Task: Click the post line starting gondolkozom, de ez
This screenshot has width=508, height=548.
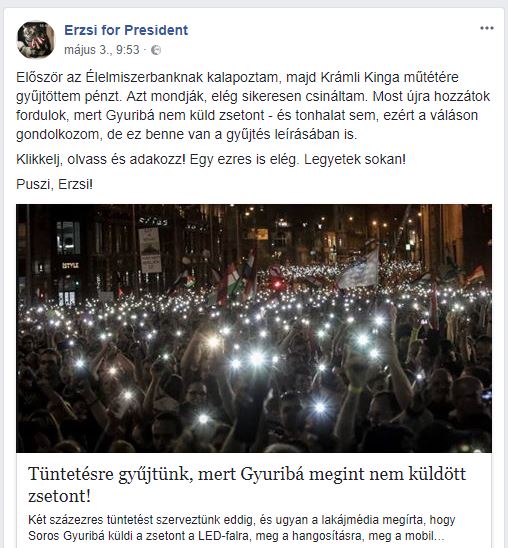Action: (187, 135)
